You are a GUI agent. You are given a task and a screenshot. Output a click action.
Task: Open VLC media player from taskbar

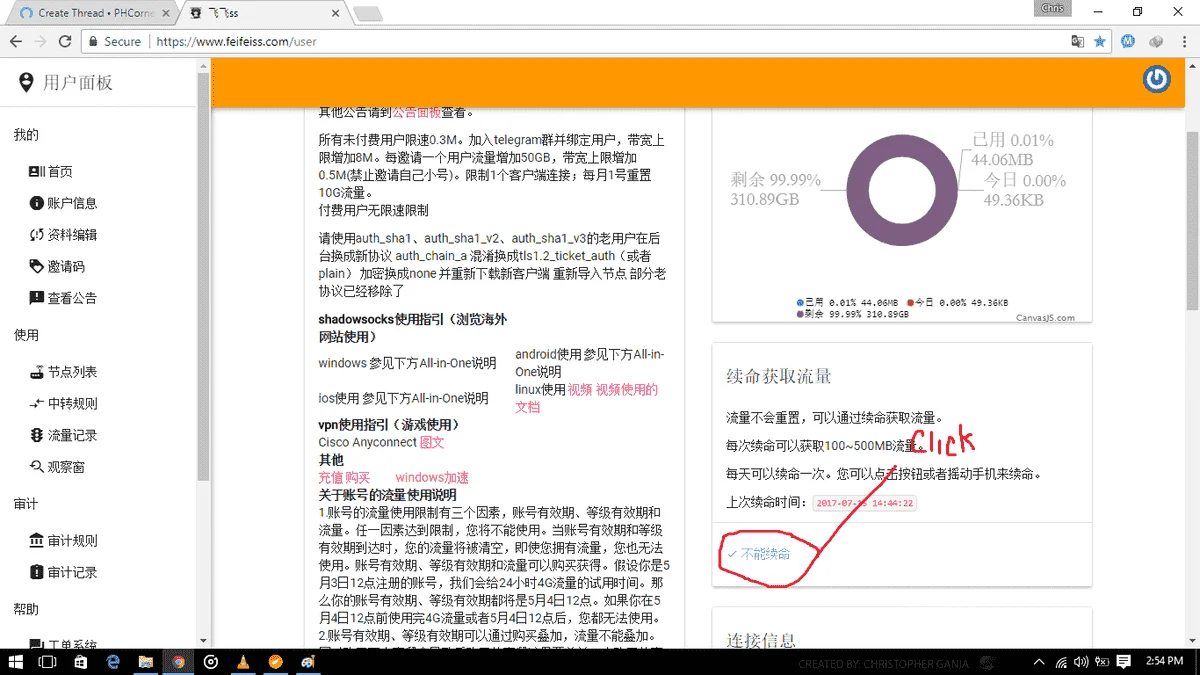point(243,661)
